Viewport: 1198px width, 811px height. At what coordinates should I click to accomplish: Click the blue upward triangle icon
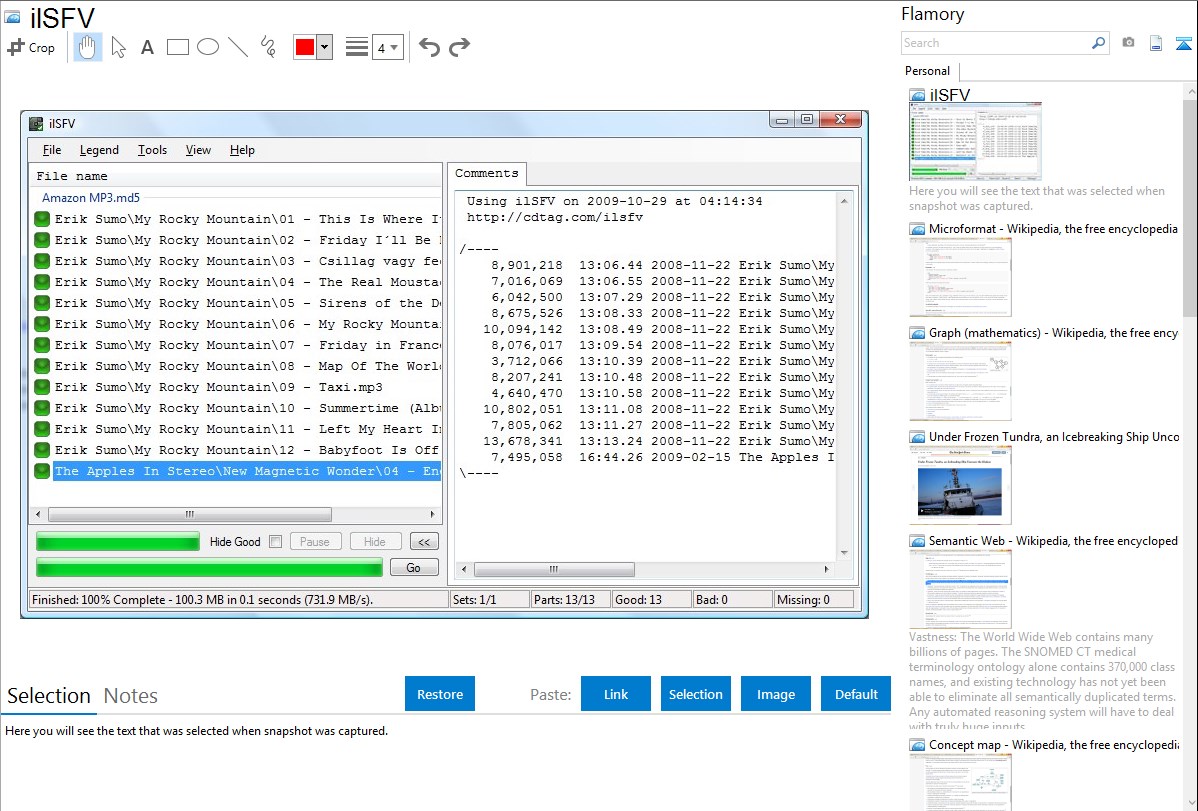coord(1183,43)
